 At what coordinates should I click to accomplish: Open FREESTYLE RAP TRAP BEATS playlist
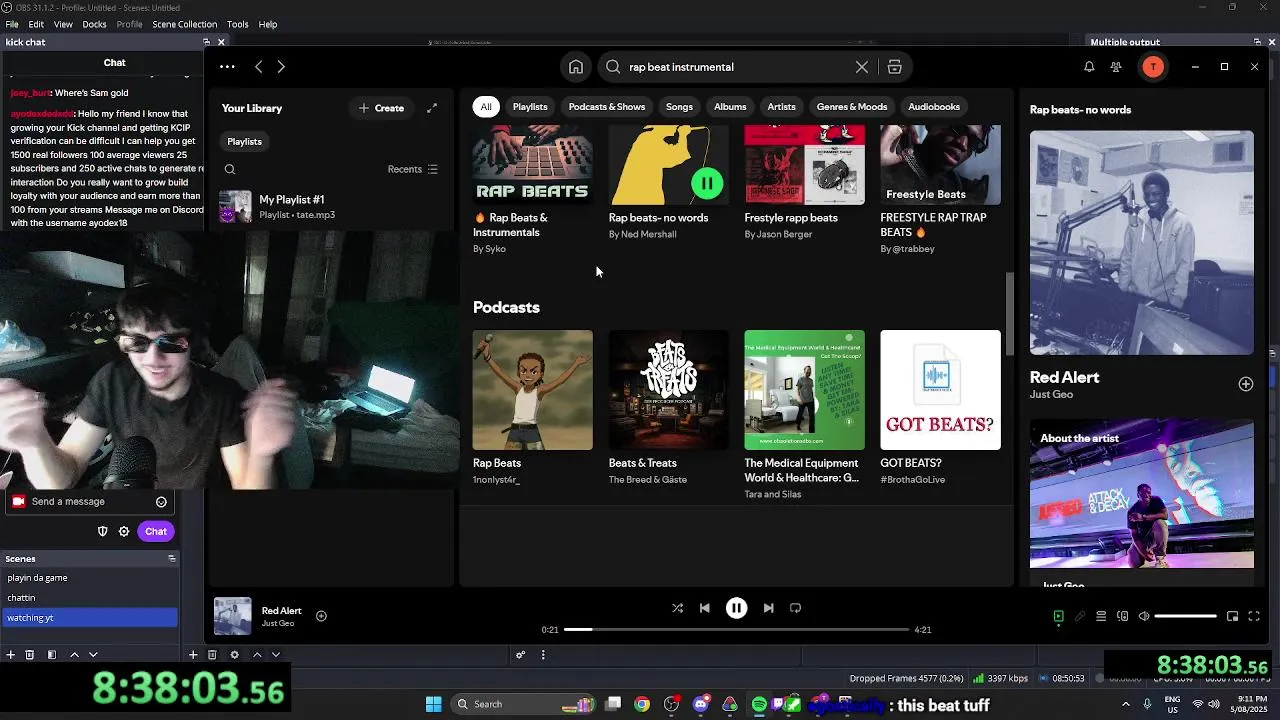coord(940,190)
